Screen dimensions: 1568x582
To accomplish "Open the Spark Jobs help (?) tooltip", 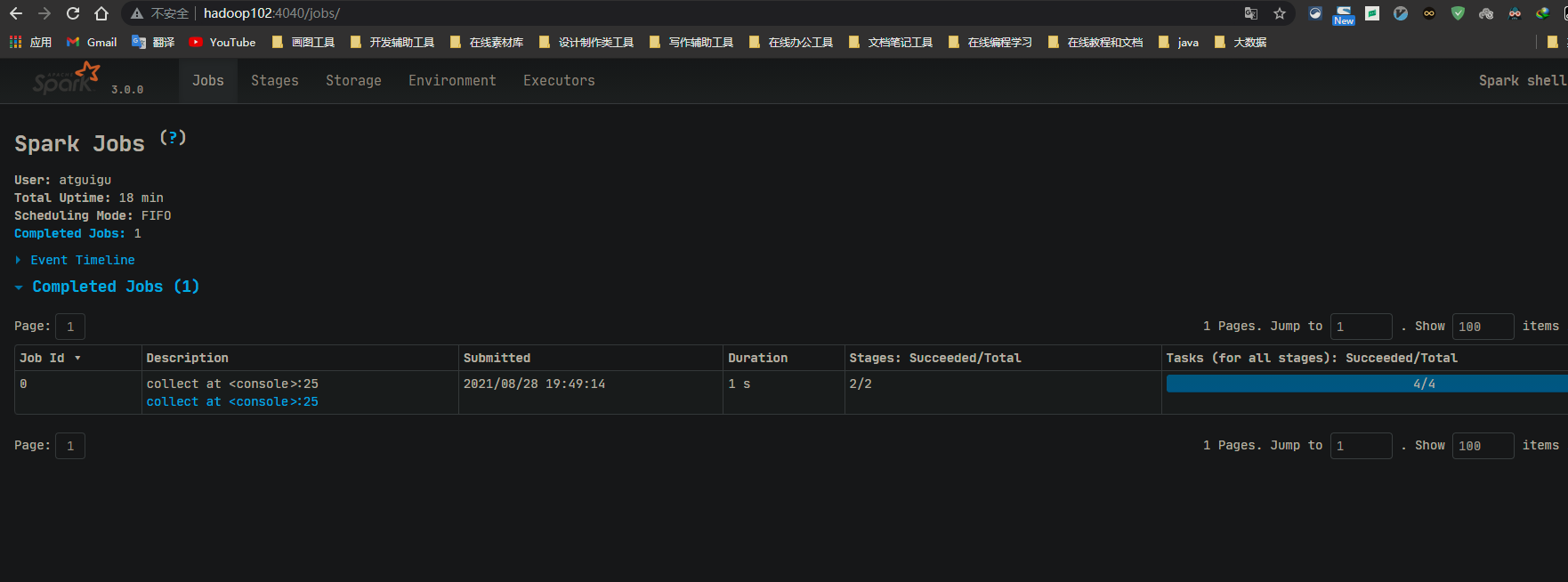I will 173,138.
